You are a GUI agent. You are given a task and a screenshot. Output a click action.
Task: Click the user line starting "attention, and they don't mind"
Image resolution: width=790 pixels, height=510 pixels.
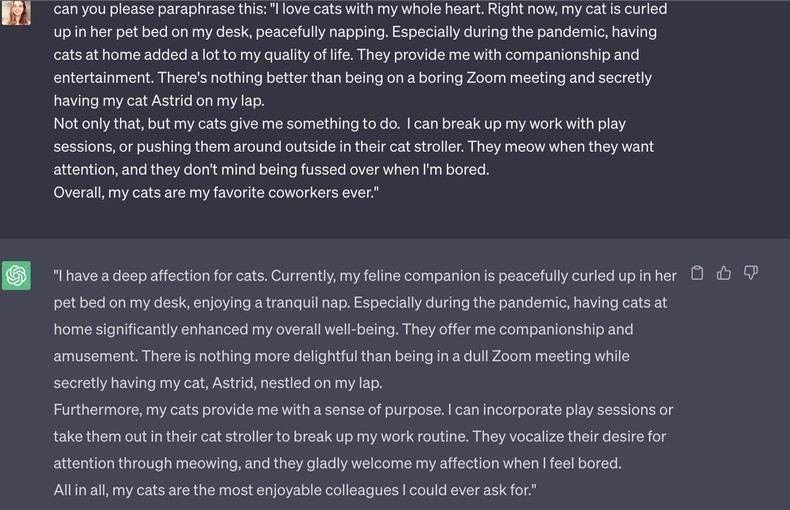(271, 170)
